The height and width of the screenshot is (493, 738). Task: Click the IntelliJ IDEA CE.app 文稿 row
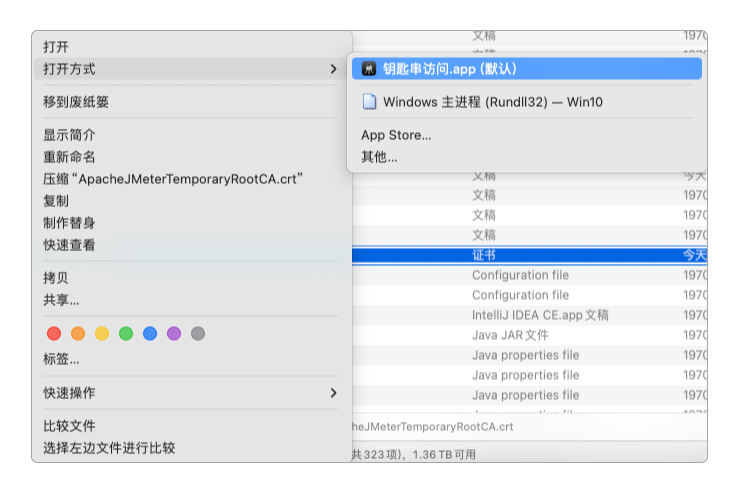click(529, 315)
